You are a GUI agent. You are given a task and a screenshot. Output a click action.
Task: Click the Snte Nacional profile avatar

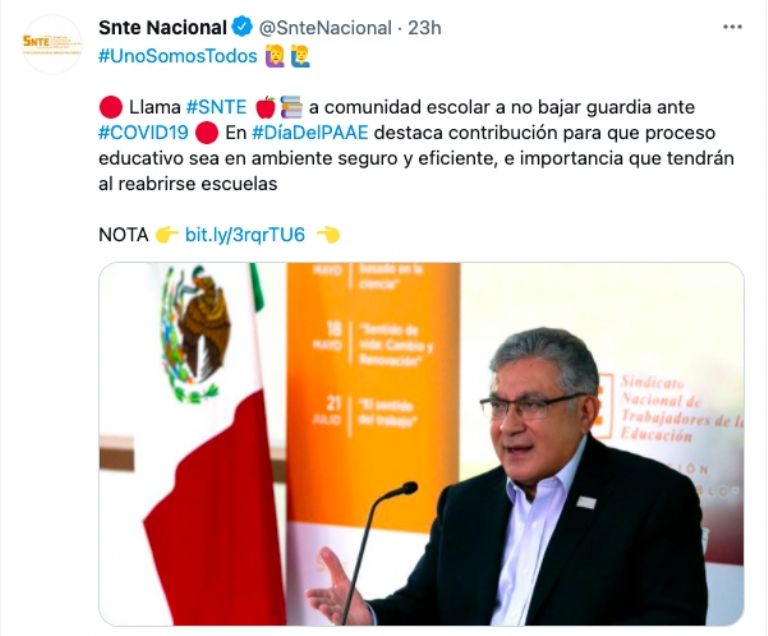52,44
